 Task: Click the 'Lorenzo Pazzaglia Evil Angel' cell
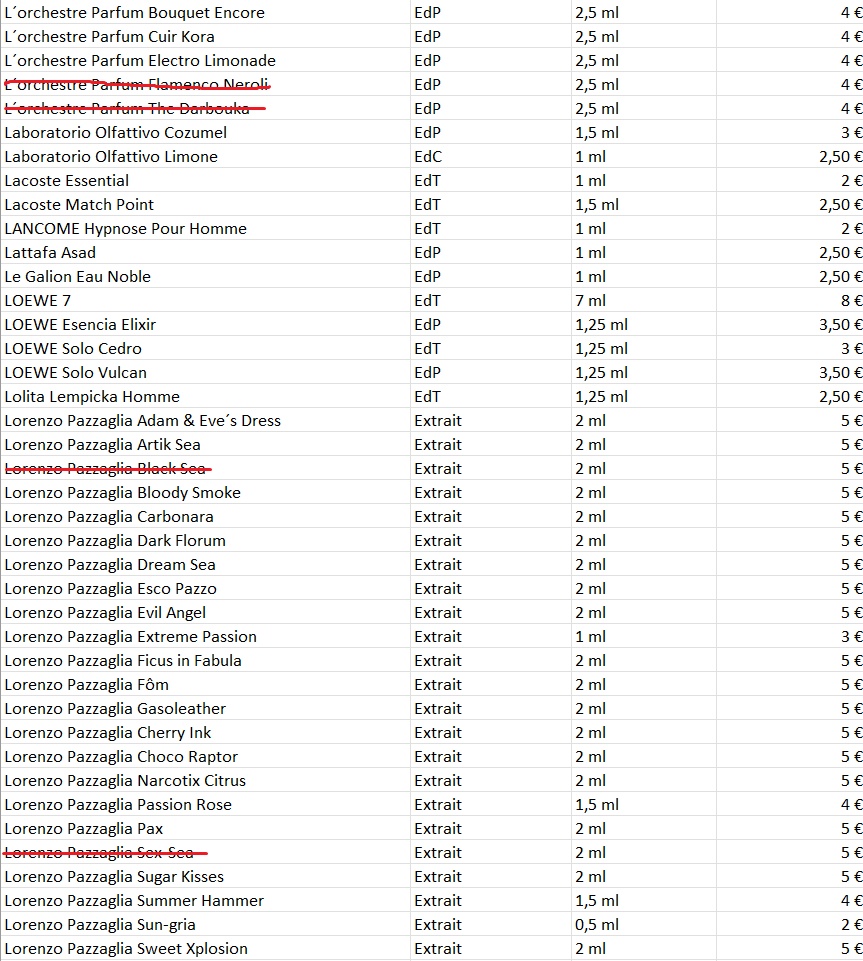[105, 612]
